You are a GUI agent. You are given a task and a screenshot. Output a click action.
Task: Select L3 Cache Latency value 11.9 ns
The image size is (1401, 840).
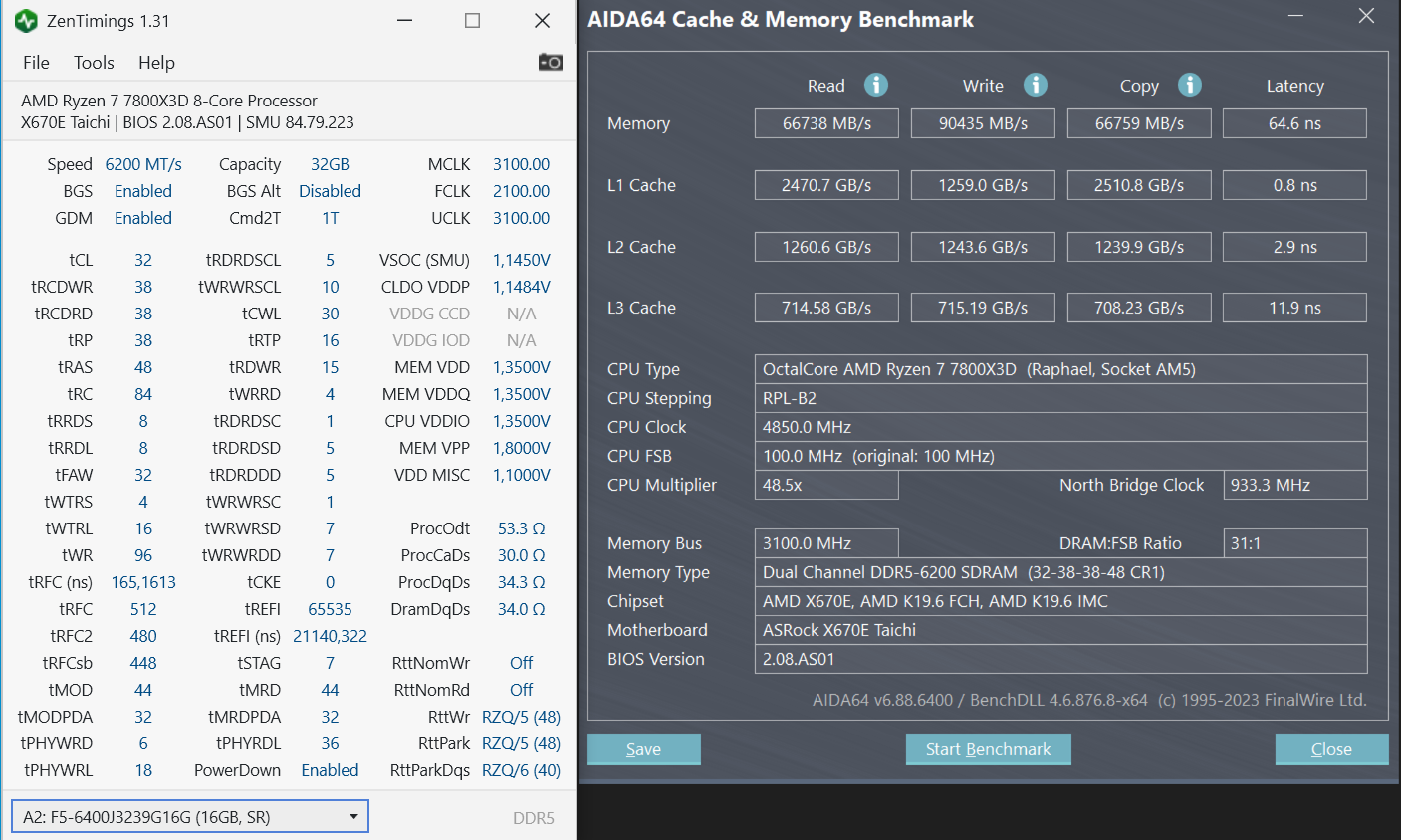pyautogui.click(x=1294, y=308)
